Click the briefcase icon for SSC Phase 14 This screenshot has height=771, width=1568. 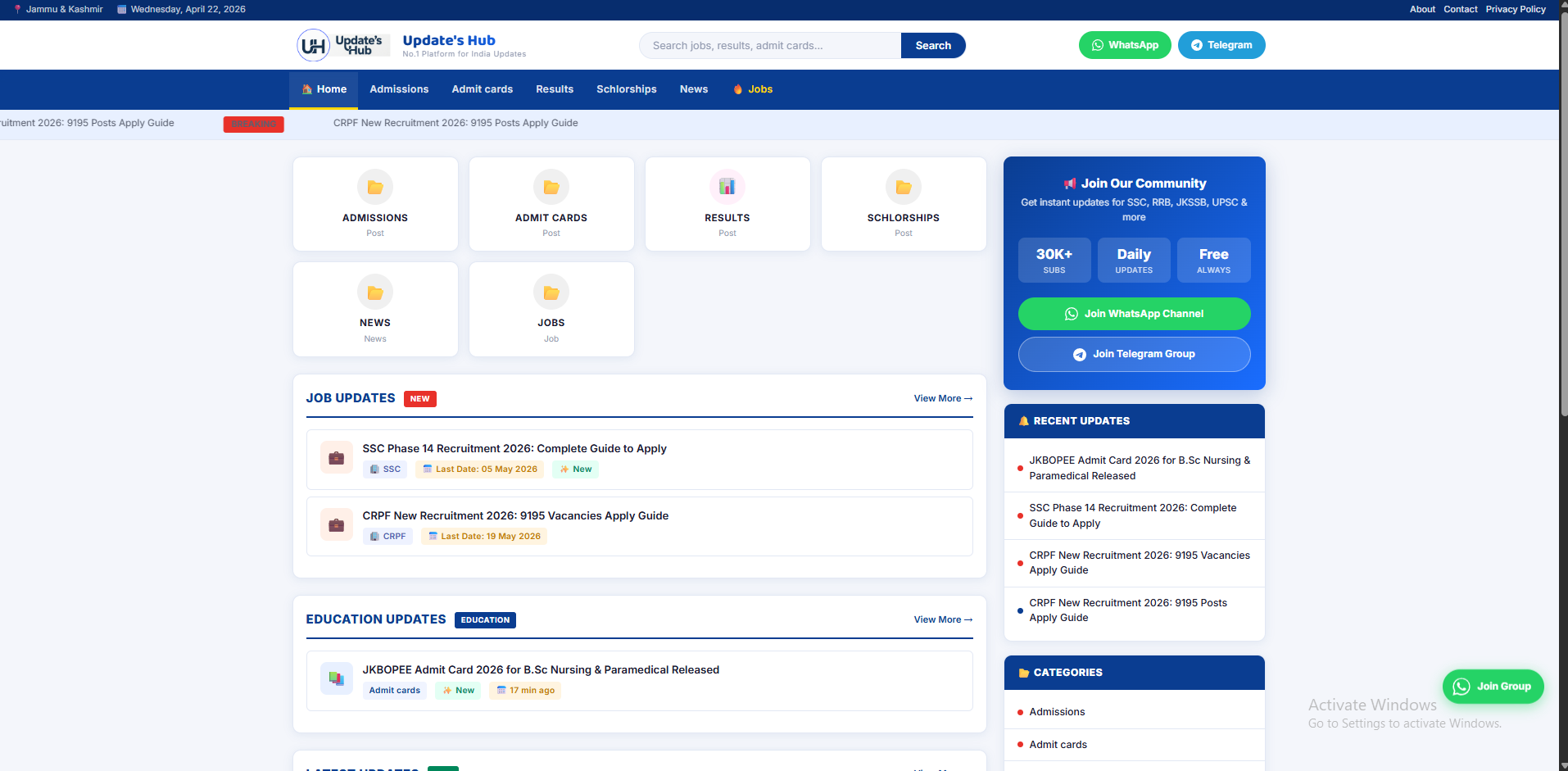tap(336, 458)
